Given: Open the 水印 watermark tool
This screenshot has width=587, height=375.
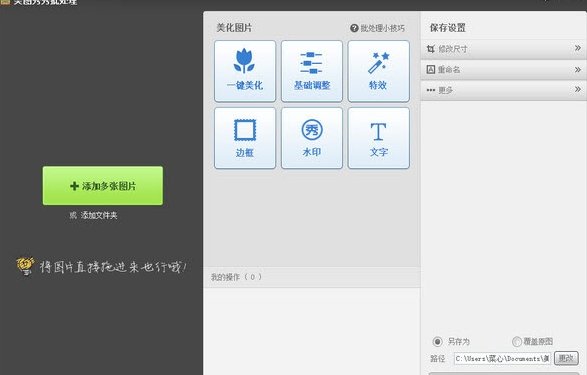Looking at the screenshot, I should point(311,138).
